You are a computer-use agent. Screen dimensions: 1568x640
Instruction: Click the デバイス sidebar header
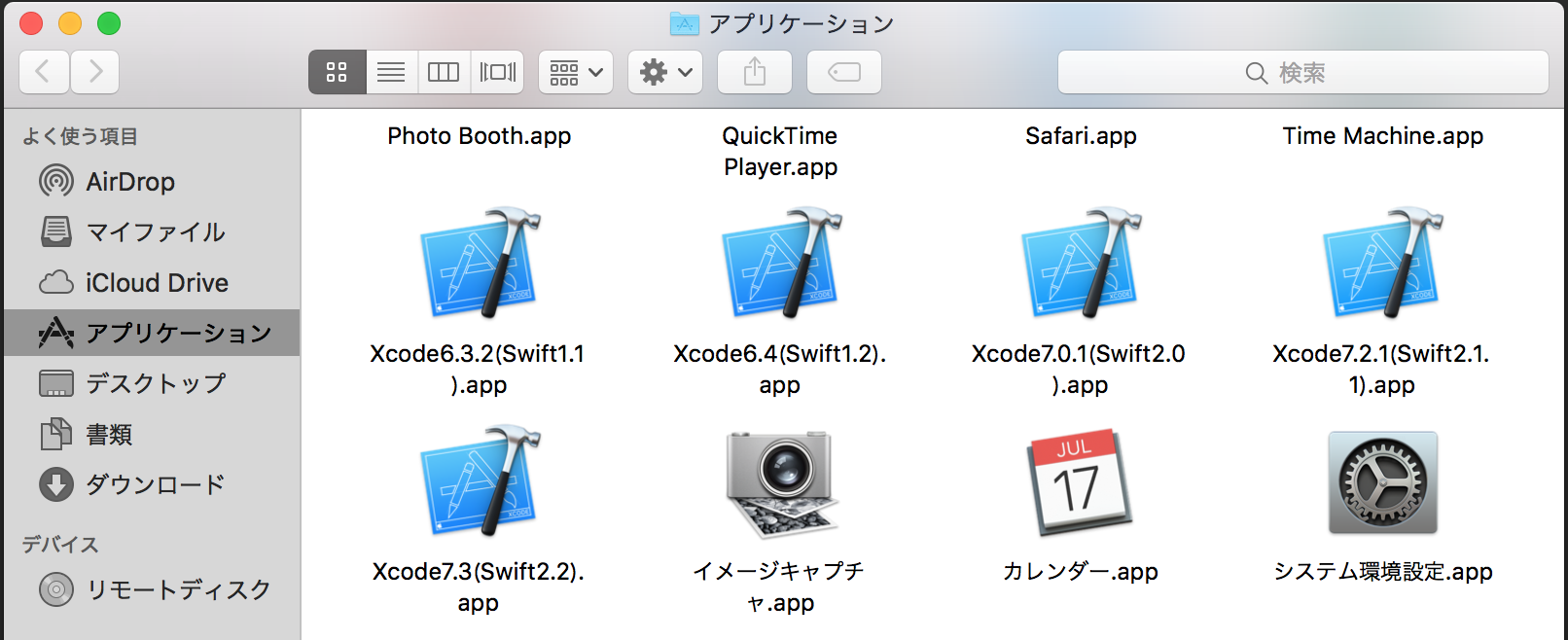point(60,545)
